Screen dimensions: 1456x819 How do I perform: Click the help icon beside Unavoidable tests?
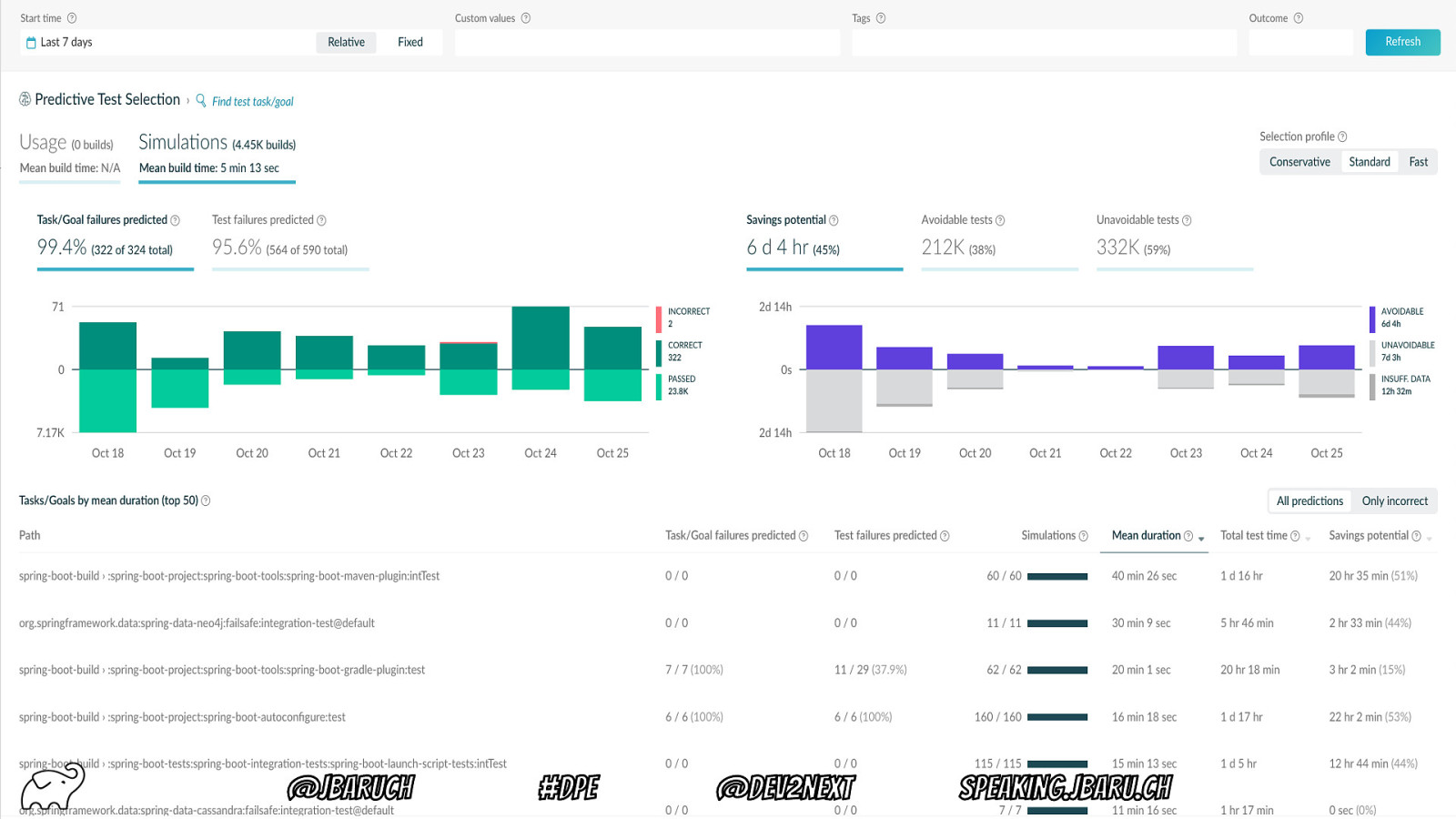click(x=1187, y=220)
